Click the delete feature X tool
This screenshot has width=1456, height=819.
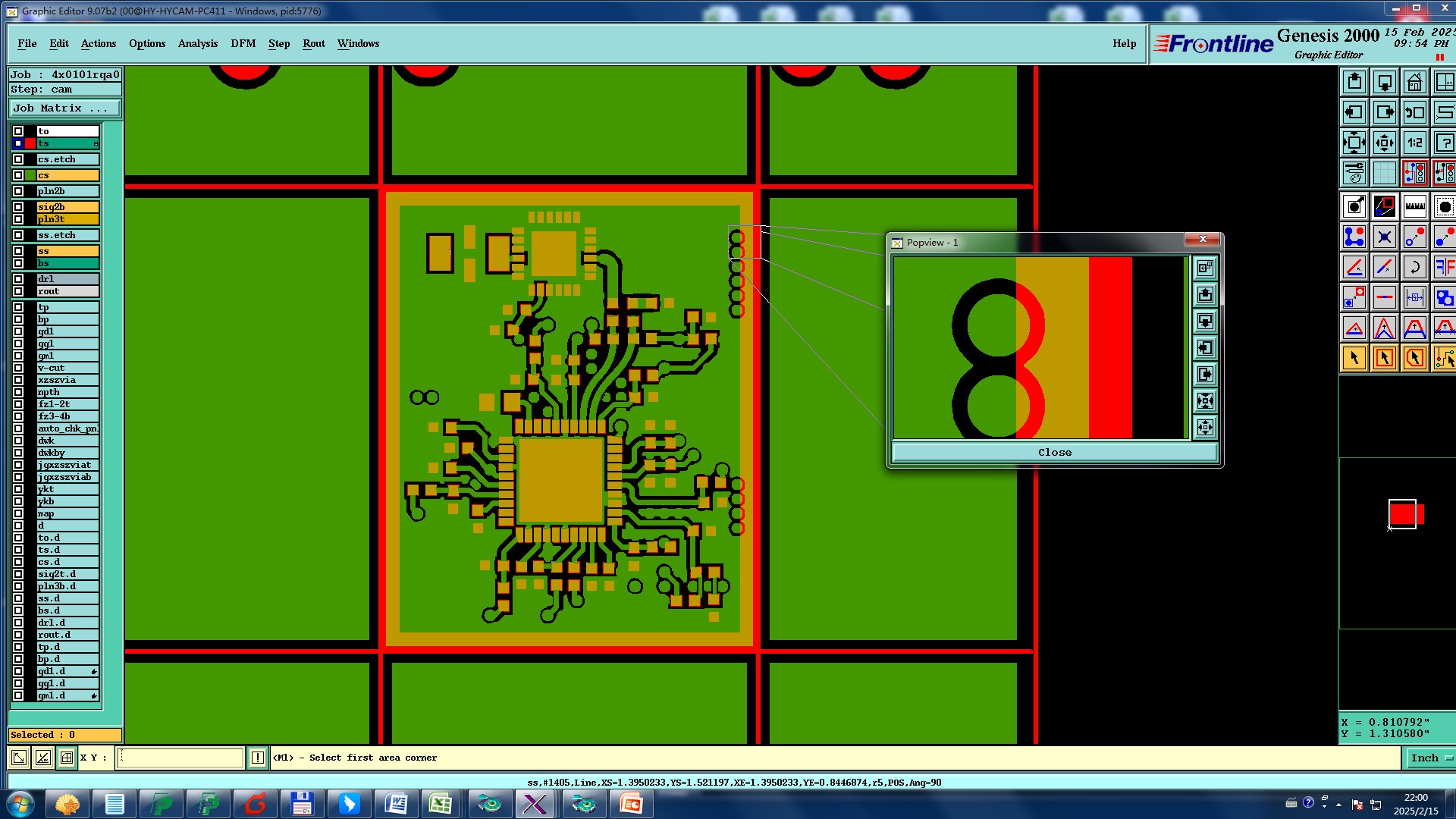click(1384, 237)
